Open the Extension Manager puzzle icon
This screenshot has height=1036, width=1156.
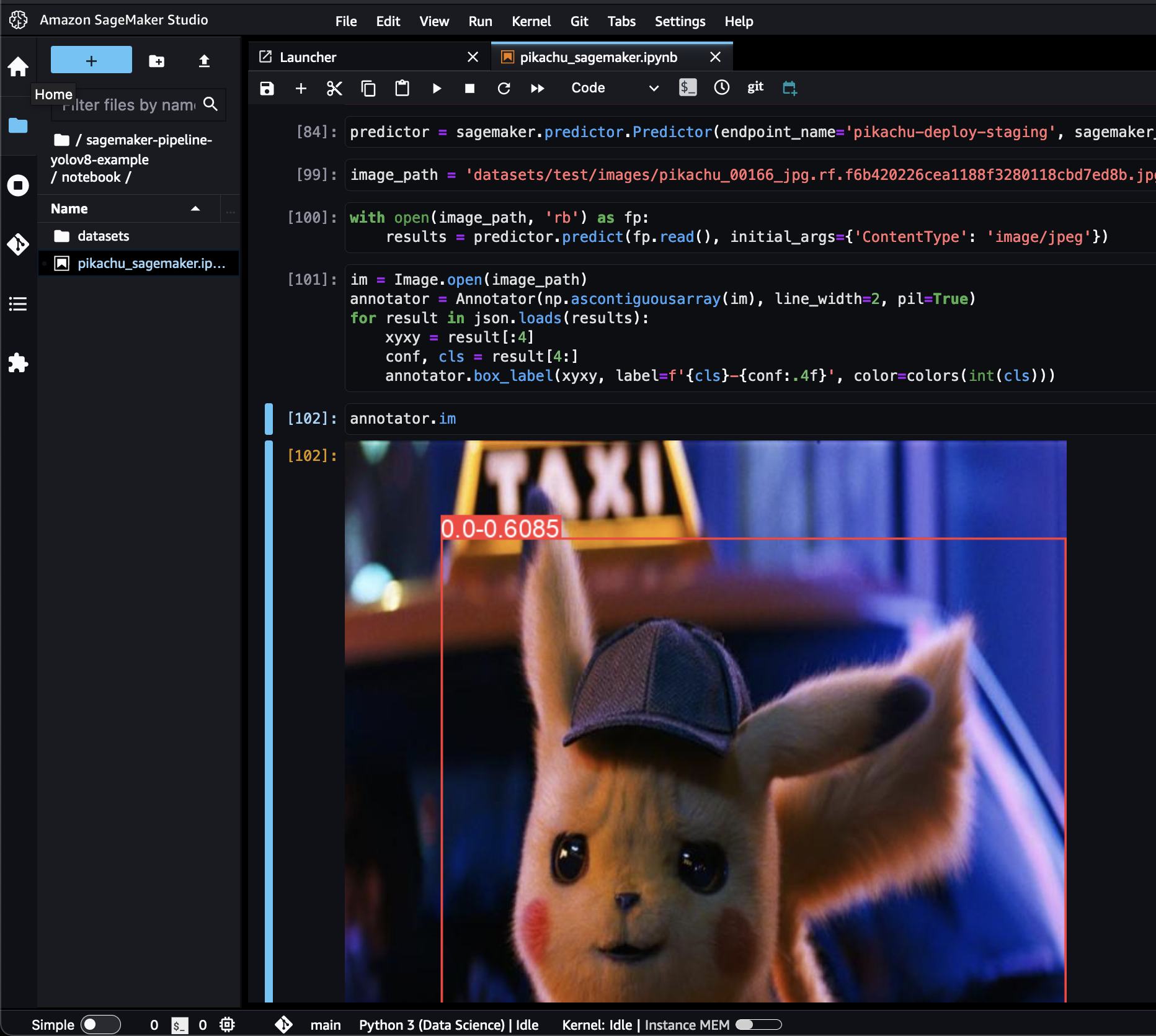tap(18, 363)
